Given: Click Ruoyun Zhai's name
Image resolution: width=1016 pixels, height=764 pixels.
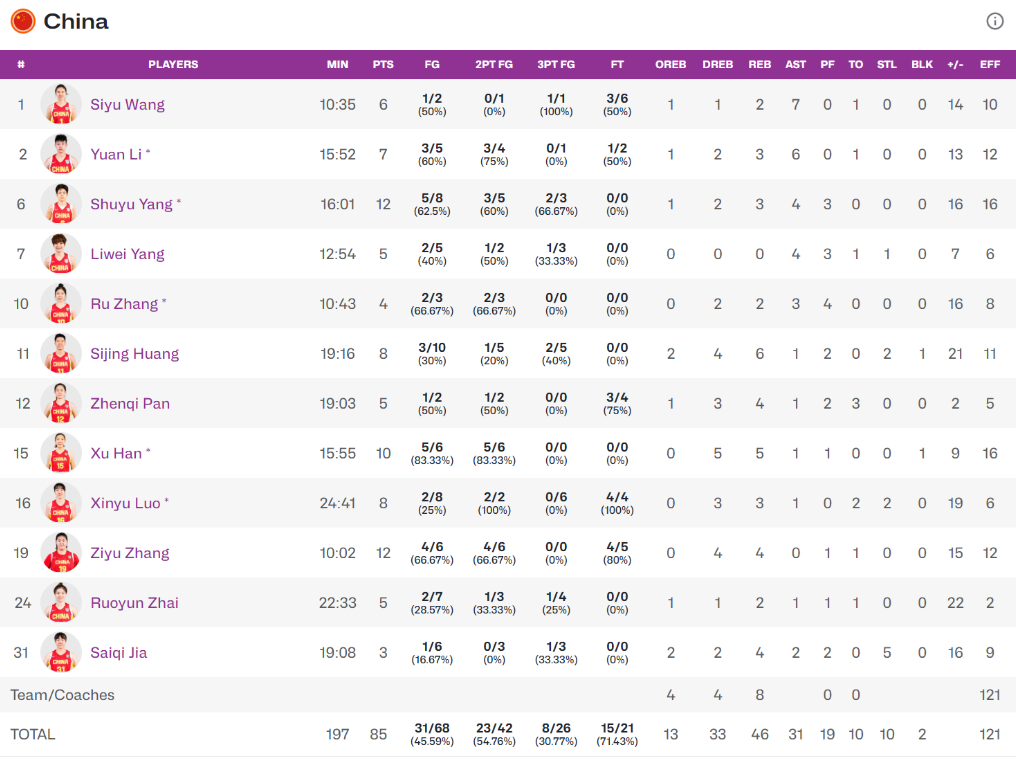Looking at the screenshot, I should (135, 603).
